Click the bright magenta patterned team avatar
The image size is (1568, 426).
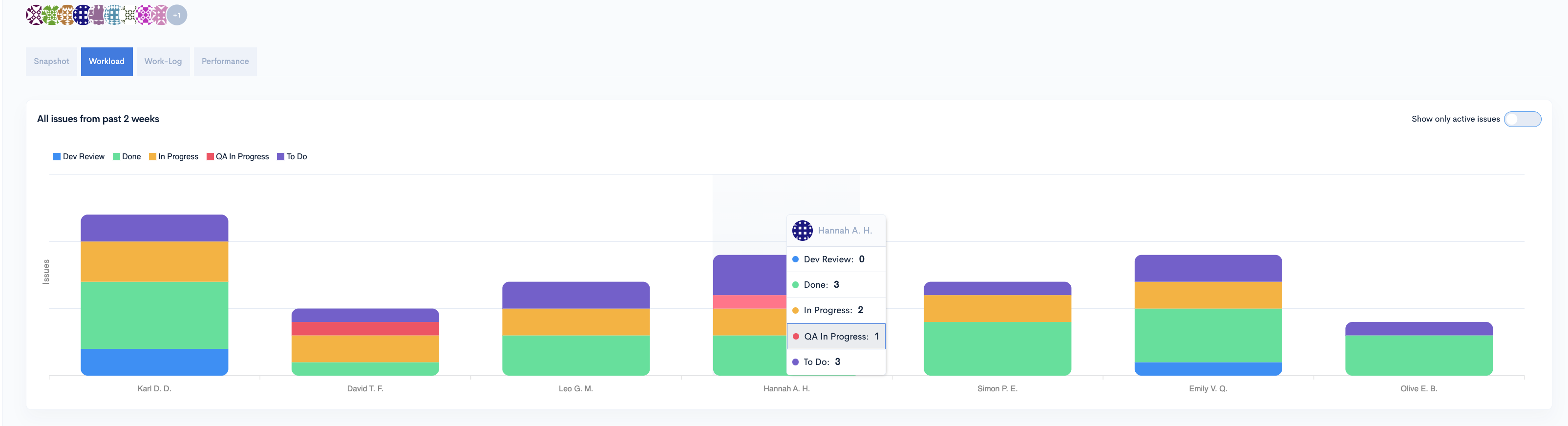click(146, 15)
